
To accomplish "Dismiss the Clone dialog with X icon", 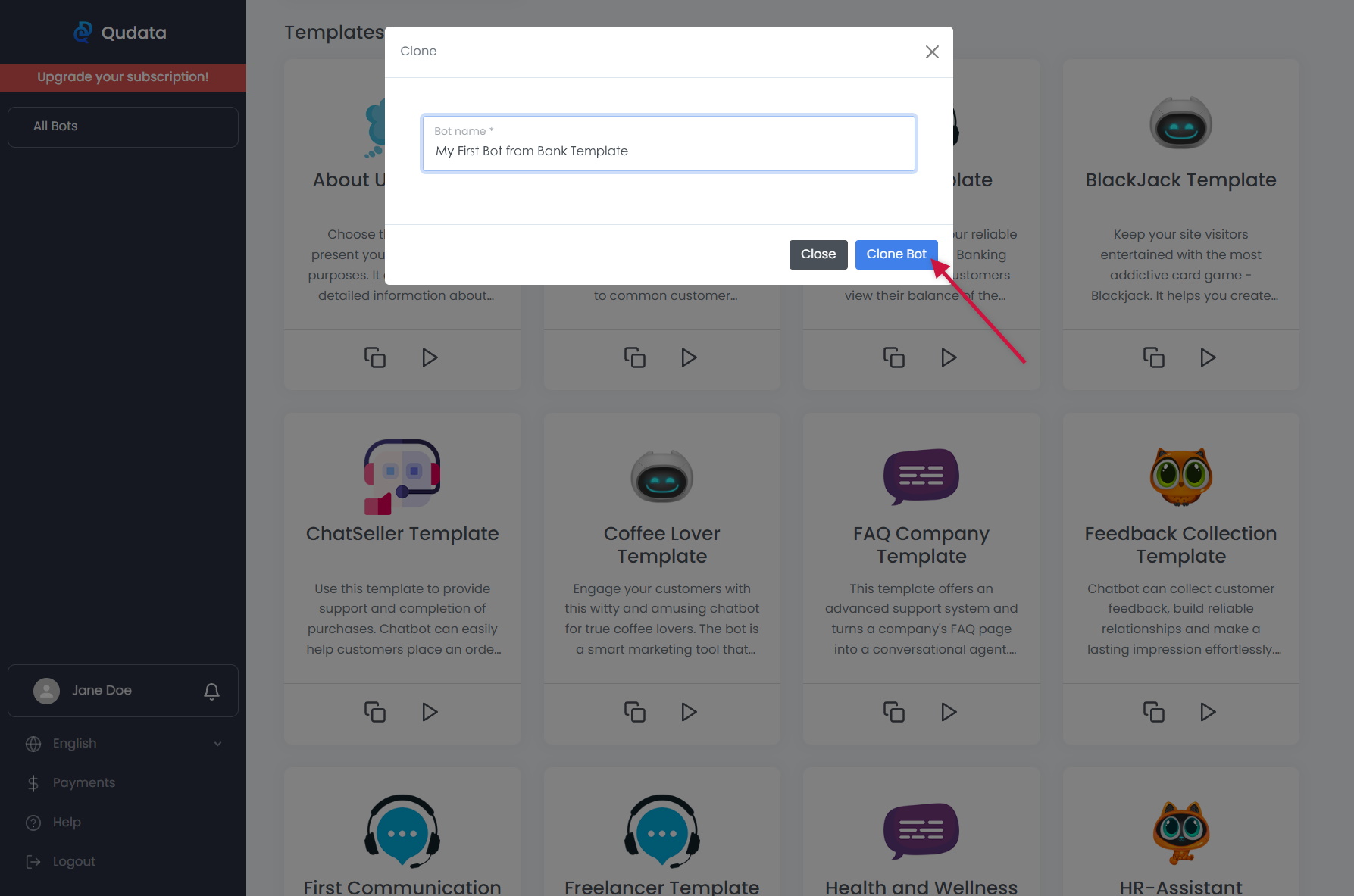I will pos(932,52).
